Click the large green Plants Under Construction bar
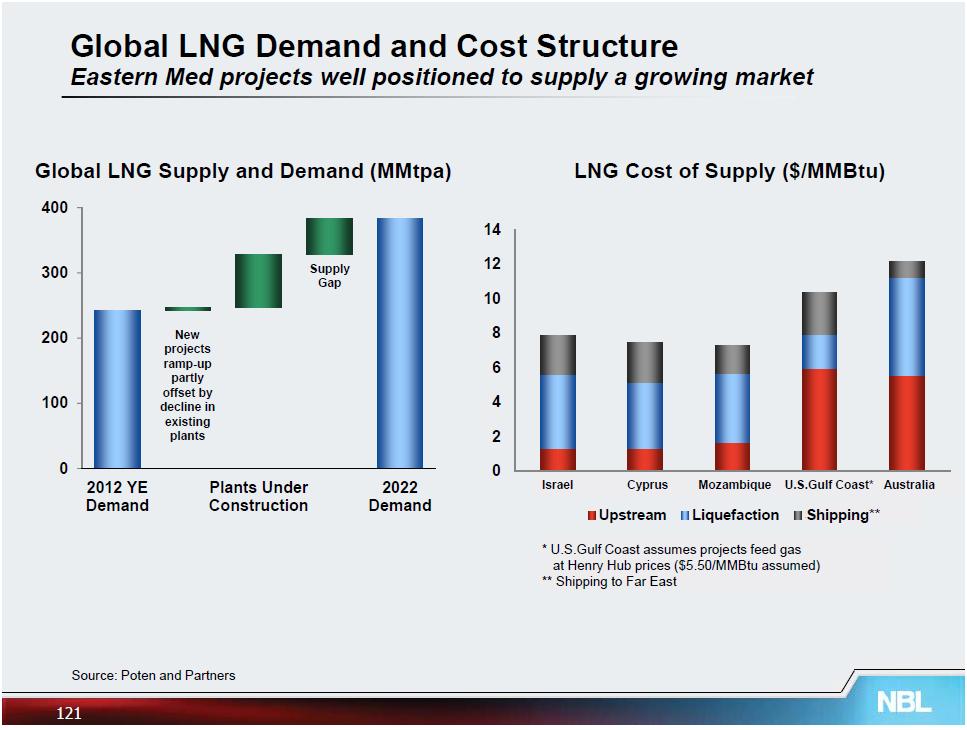 (258, 281)
